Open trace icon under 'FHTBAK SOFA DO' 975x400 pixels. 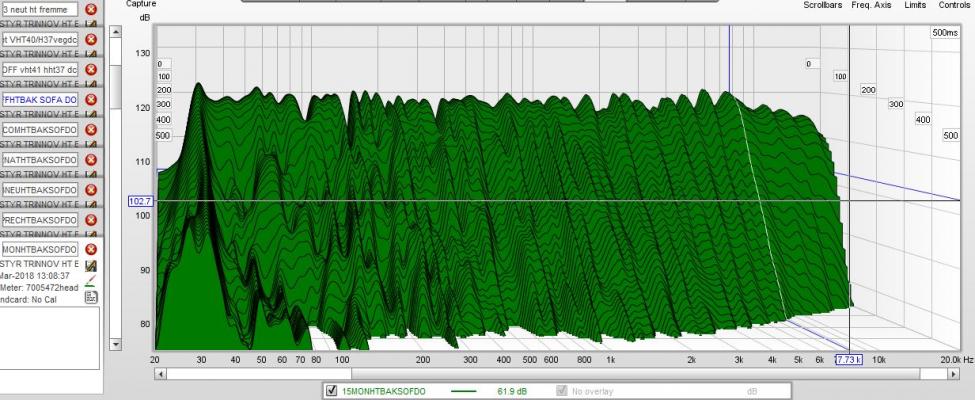coord(91,114)
